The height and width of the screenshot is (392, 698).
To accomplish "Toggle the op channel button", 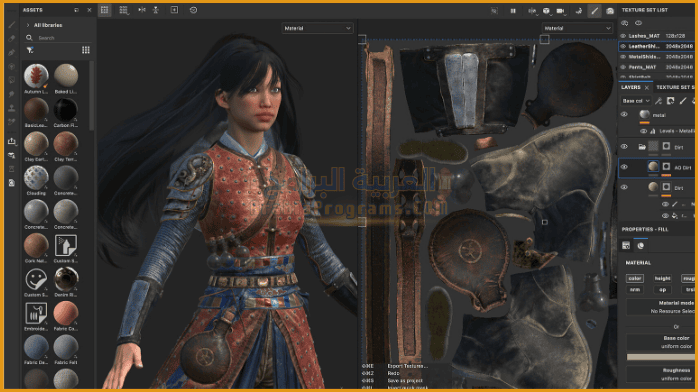I will point(662,289).
